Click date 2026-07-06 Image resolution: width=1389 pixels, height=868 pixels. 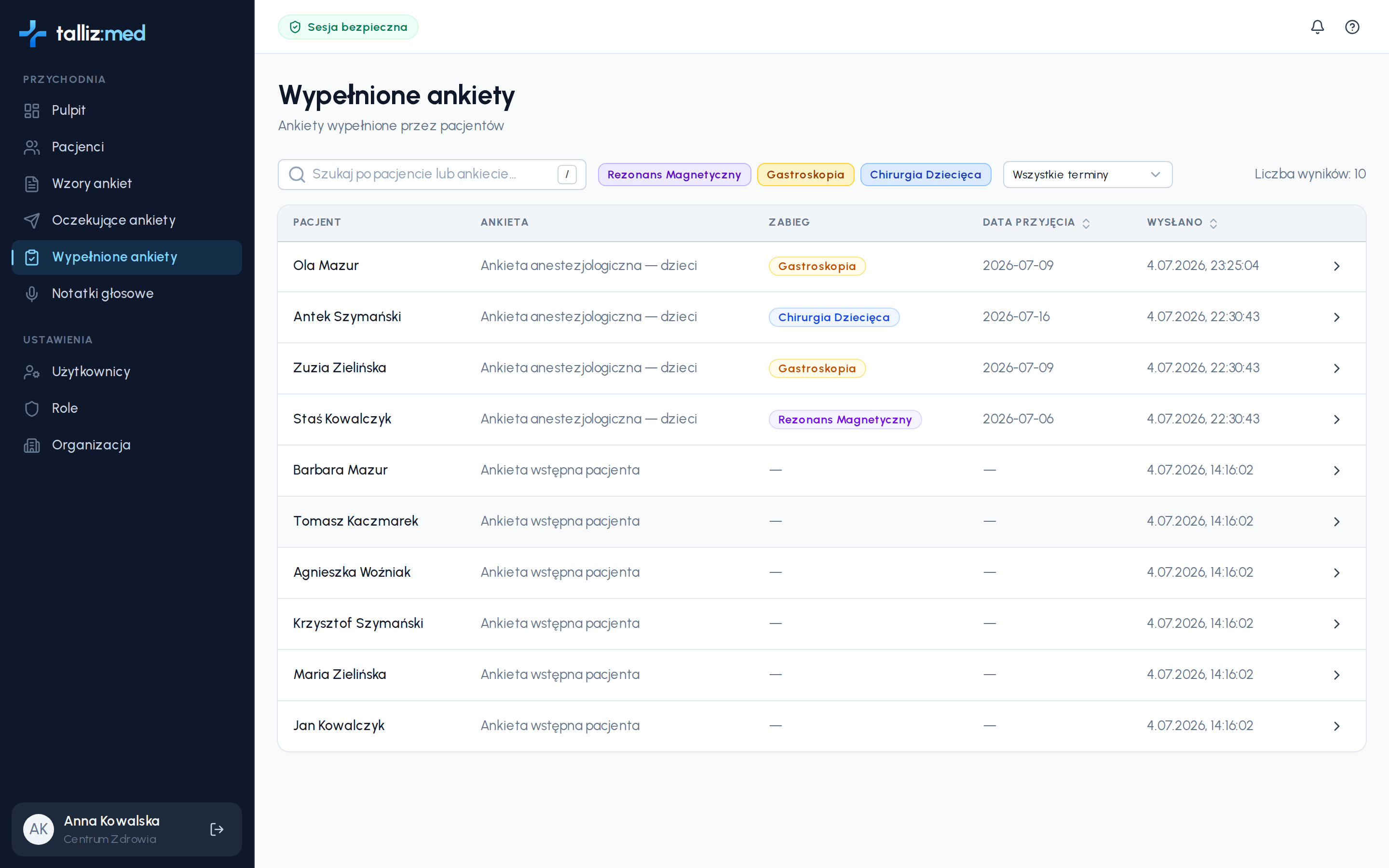click(x=1018, y=419)
